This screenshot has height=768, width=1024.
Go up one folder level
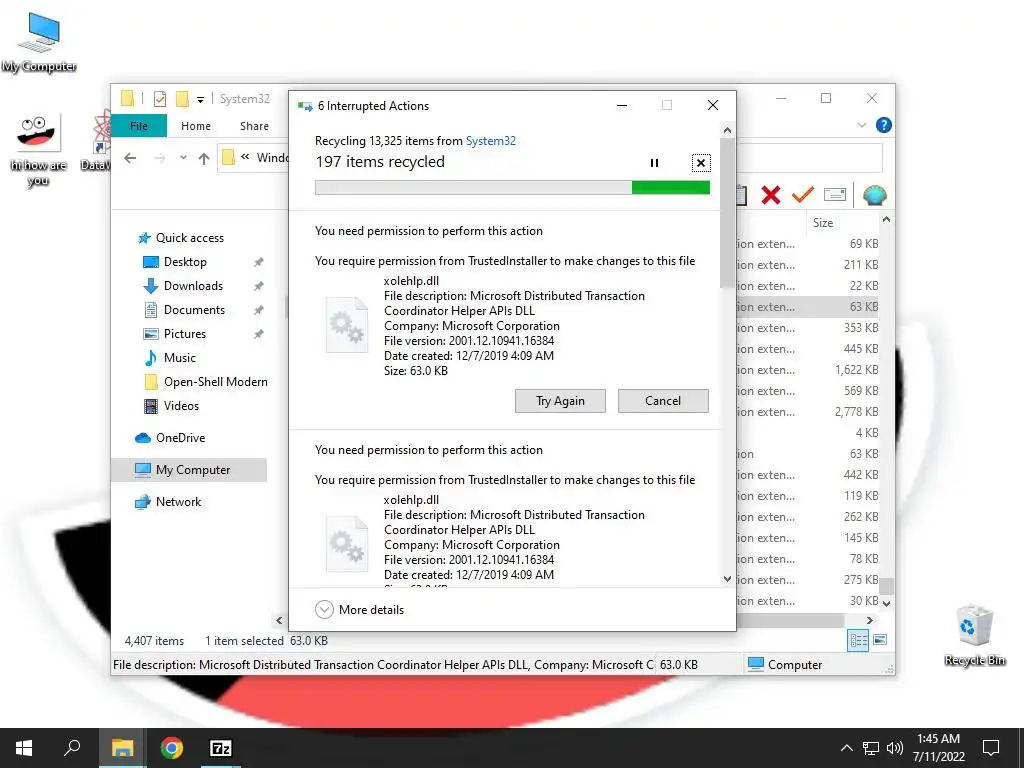click(204, 158)
